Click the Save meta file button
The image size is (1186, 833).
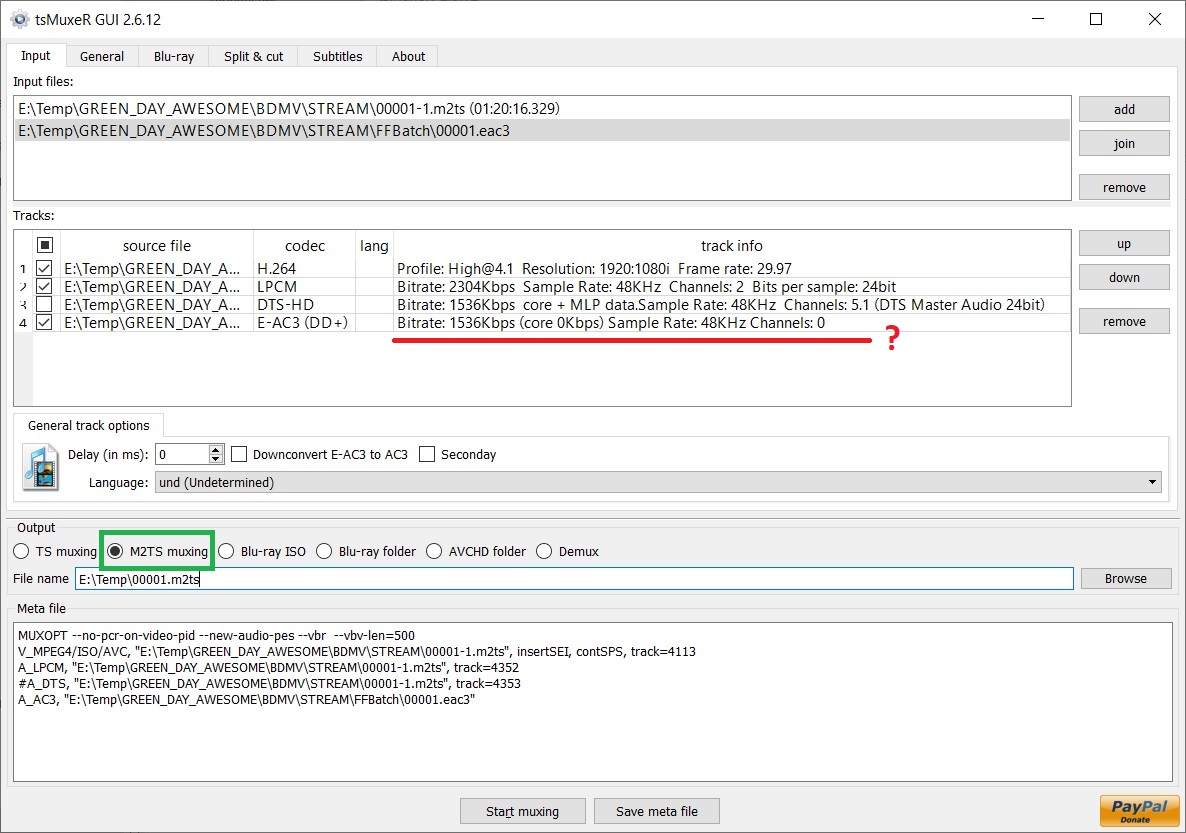[656, 811]
